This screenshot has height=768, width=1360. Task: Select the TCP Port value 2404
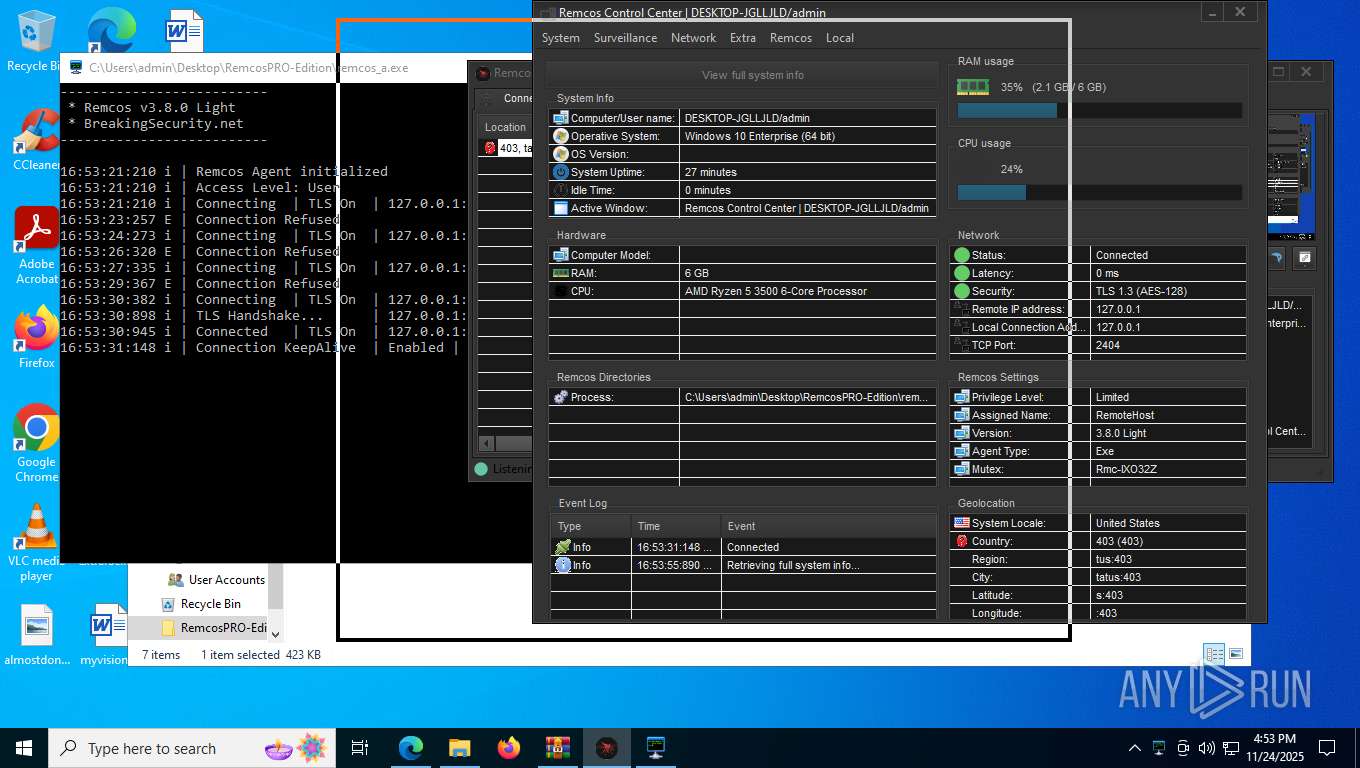[1108, 345]
